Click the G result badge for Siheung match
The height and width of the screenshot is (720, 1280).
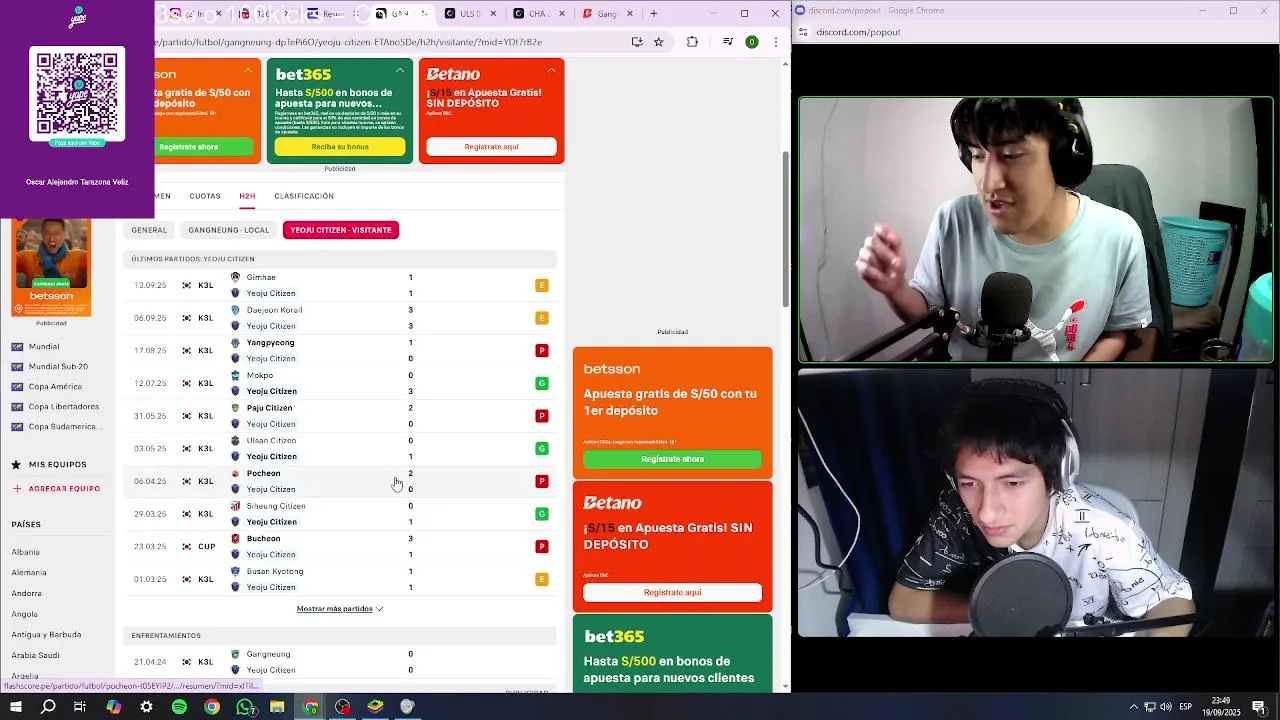[542, 514]
